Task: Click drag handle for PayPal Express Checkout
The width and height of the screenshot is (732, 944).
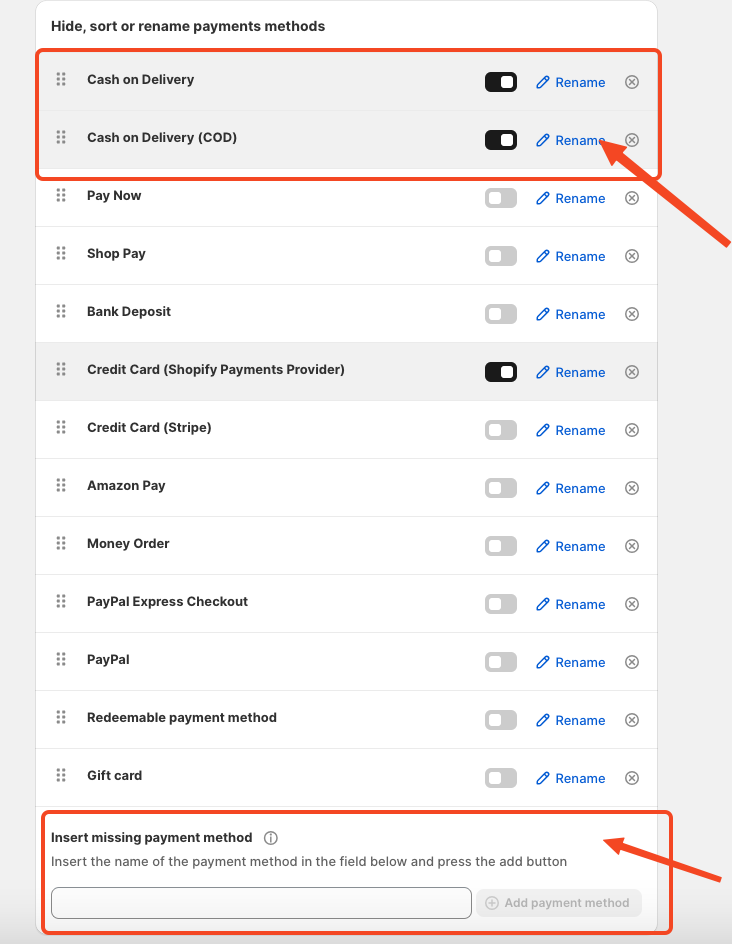Action: tap(61, 602)
